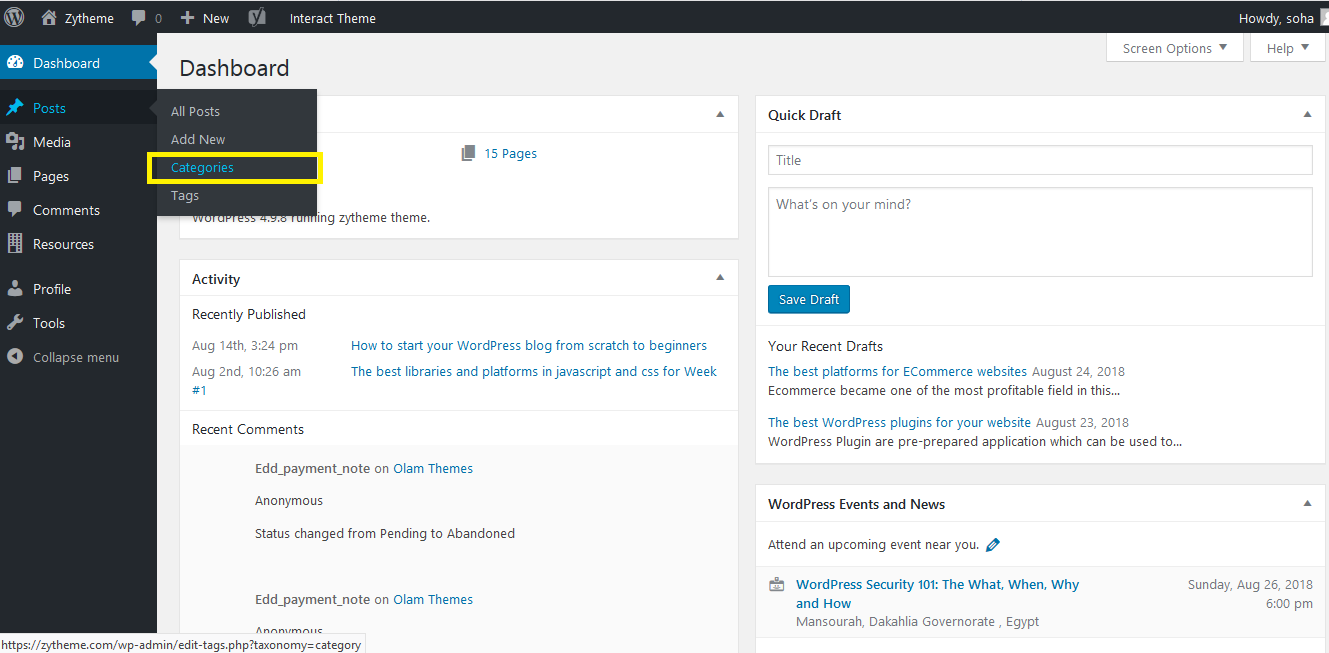Click the Save Draft button
Viewport: 1329px width, 653px height.
click(x=809, y=299)
